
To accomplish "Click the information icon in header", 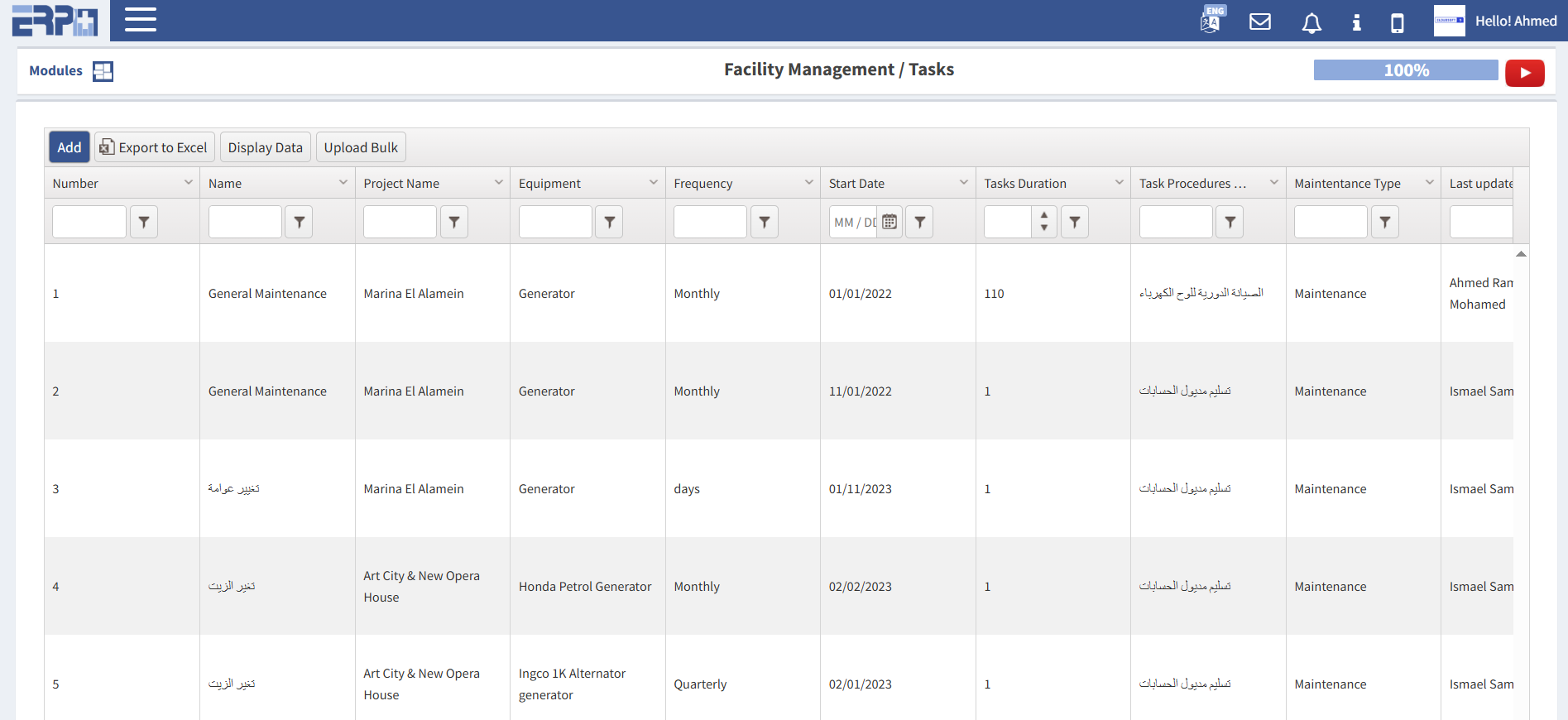I will (1355, 22).
